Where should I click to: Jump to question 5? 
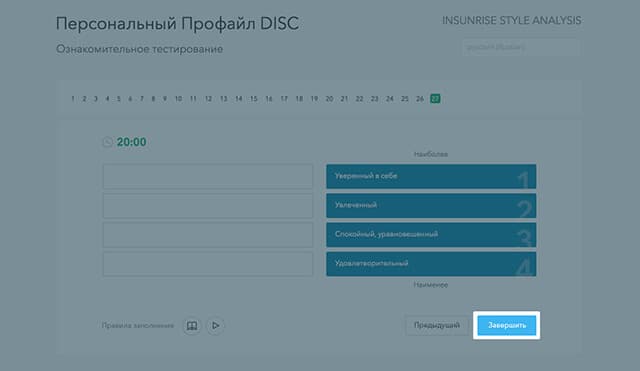click(x=119, y=99)
